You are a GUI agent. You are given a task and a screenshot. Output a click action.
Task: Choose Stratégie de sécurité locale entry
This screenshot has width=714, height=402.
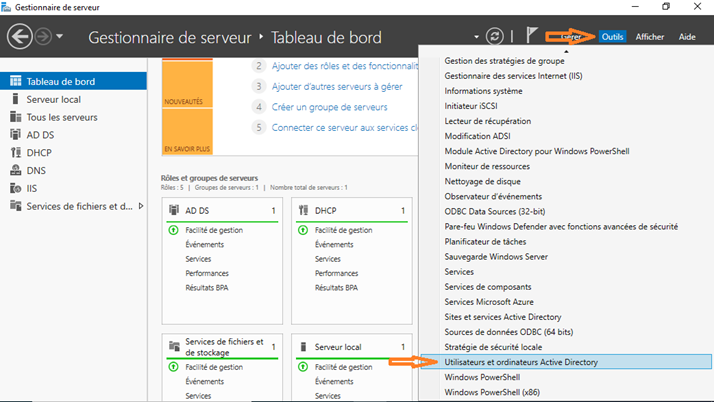click(x=493, y=347)
